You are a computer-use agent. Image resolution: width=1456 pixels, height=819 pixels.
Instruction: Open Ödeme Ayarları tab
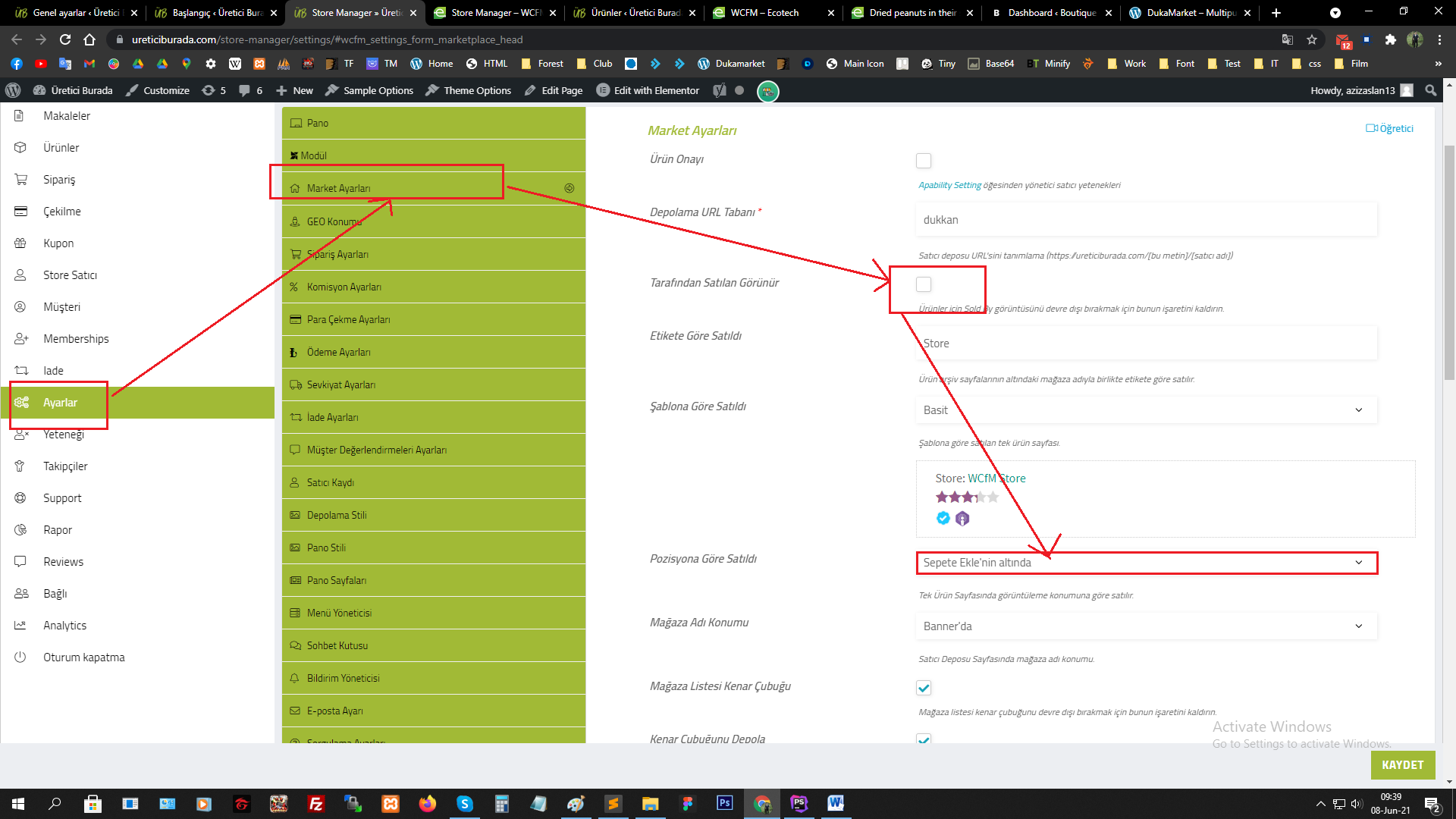pyautogui.click(x=434, y=352)
